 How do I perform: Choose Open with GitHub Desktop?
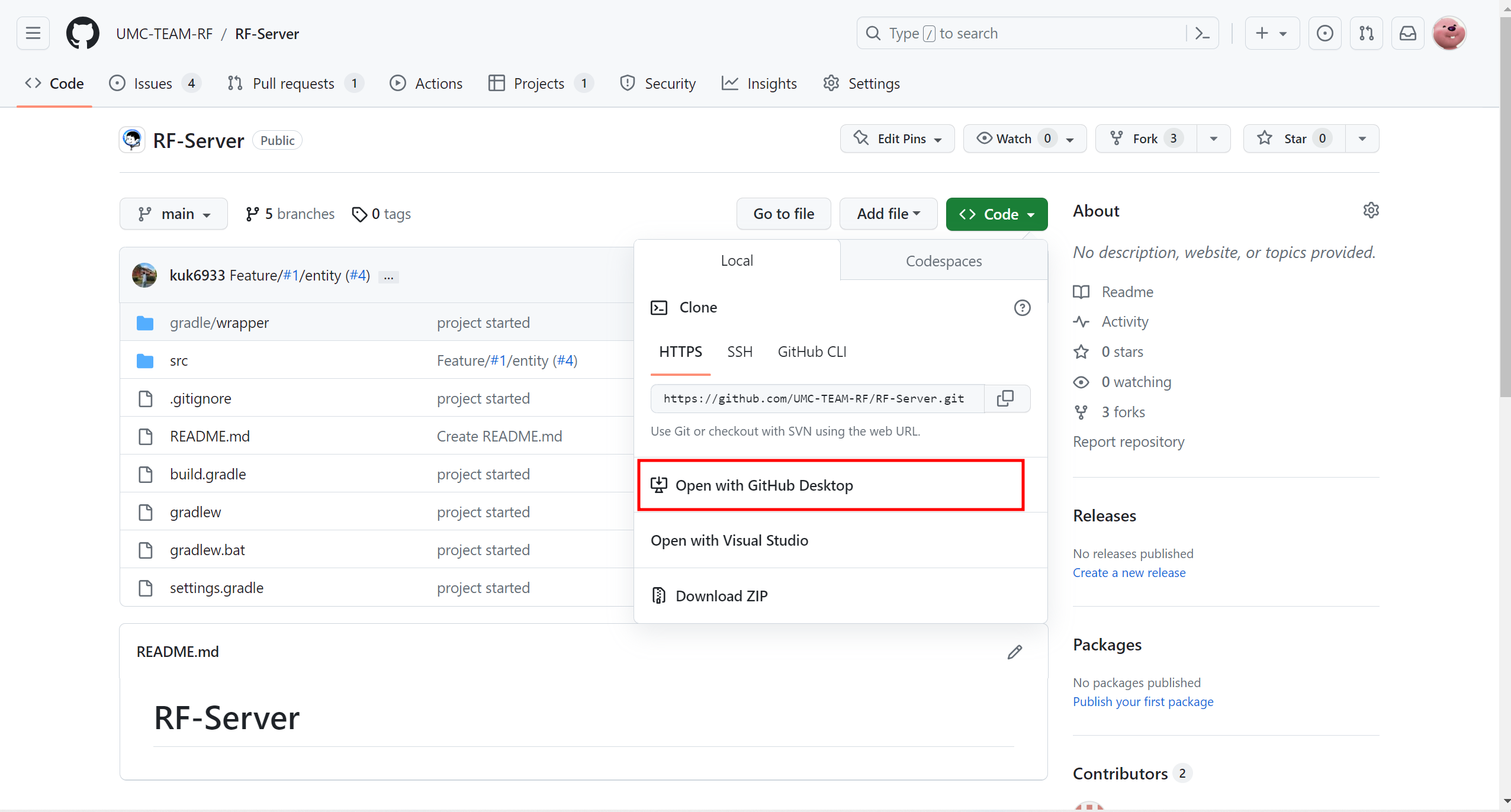point(764,485)
